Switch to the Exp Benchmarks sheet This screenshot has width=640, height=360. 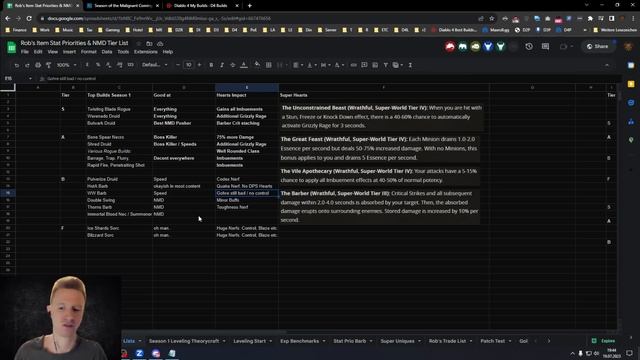click(300, 341)
